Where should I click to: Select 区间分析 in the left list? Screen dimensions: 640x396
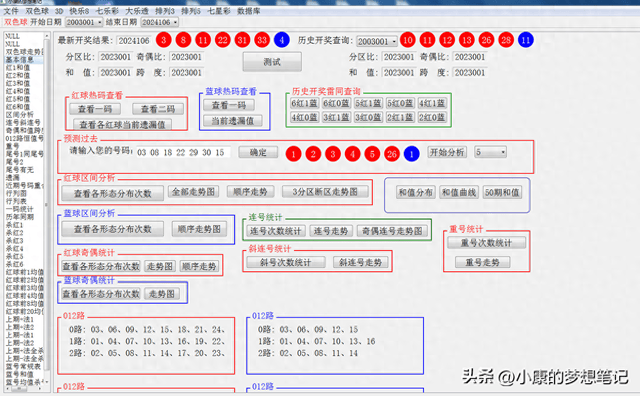19,115
